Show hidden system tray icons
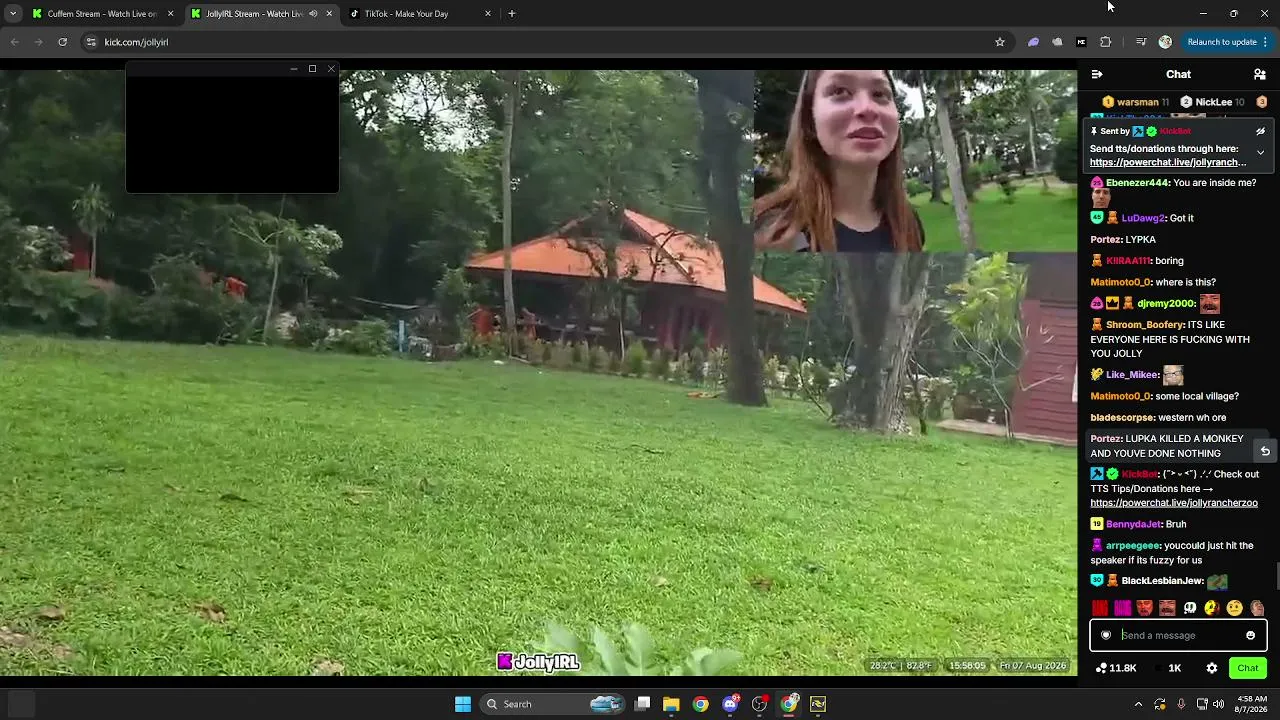The height and width of the screenshot is (720, 1280). pyautogui.click(x=1138, y=704)
